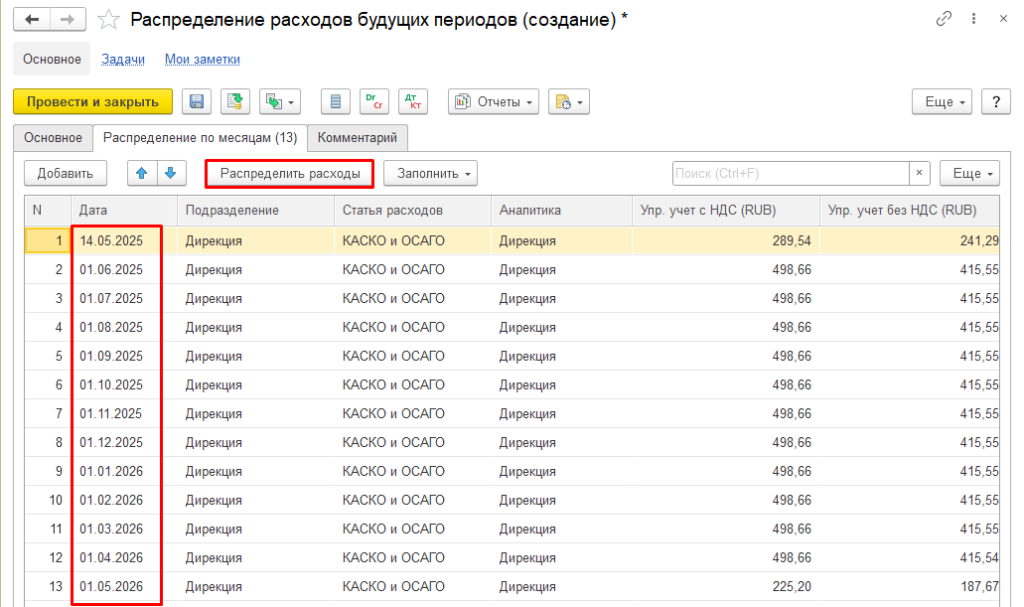Go back with the left arrow
The height and width of the screenshot is (607, 1024).
(31, 20)
